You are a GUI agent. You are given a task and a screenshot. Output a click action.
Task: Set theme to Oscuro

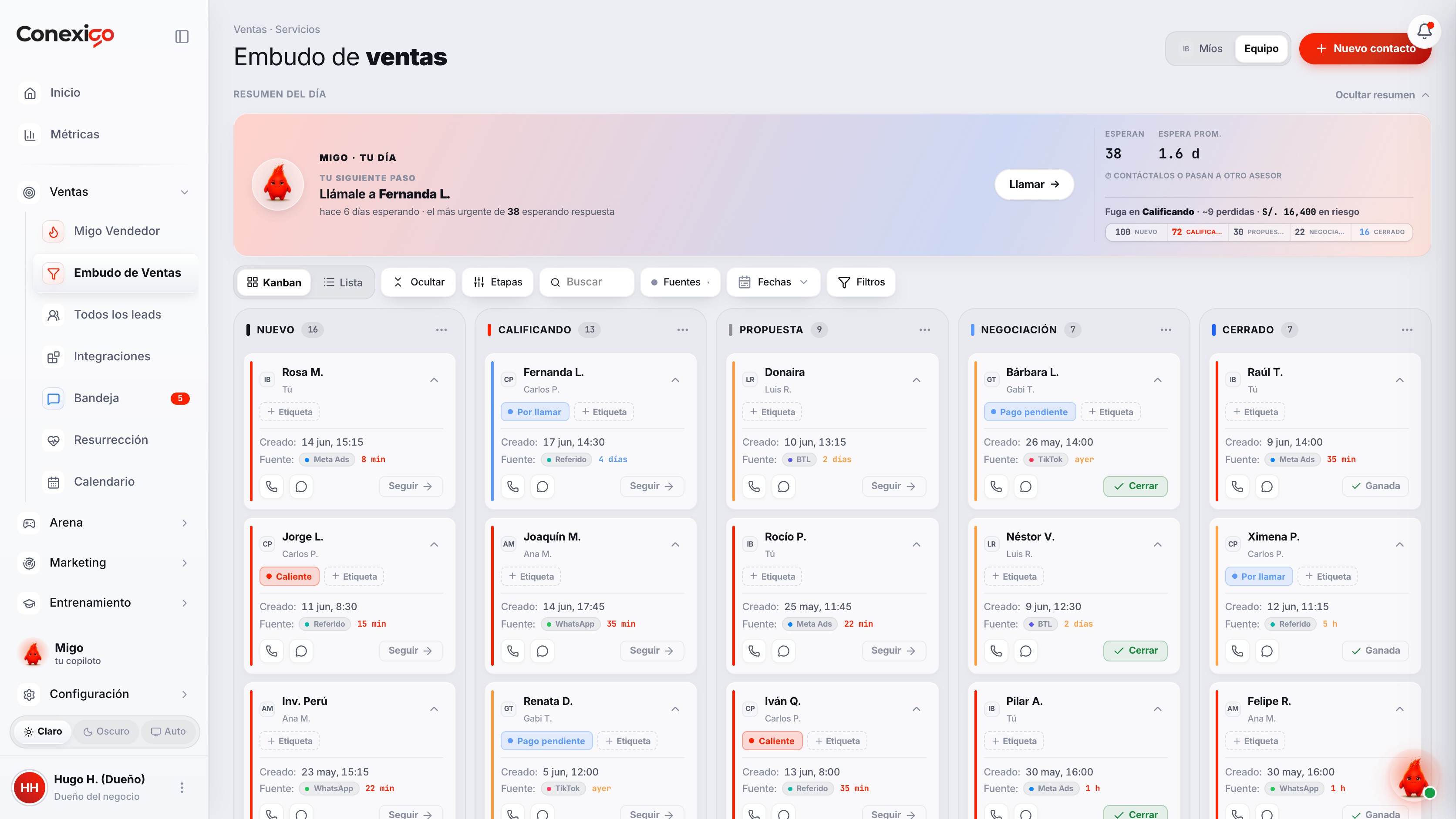click(106, 732)
